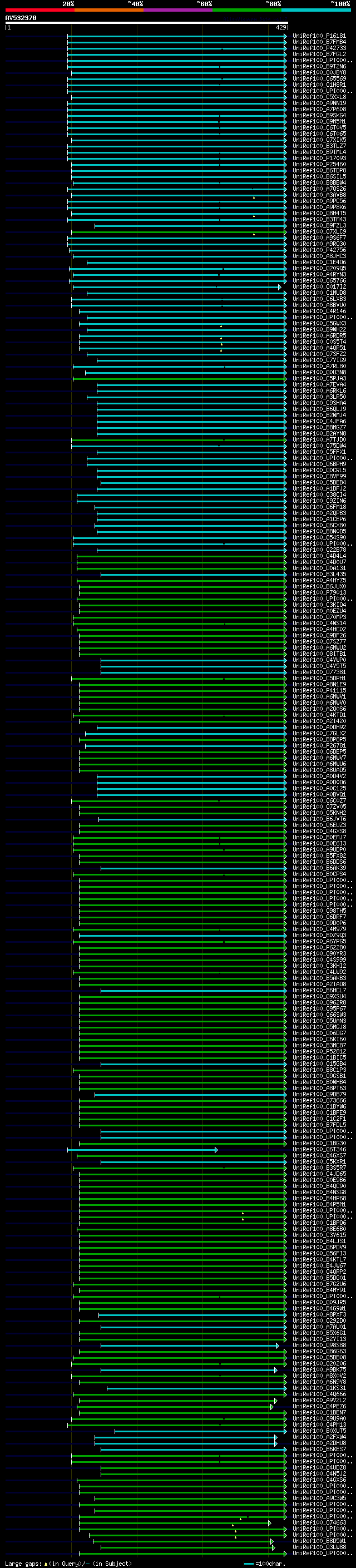Screen dimensions: 356x1568
Task: Click the red ~20% identity legend segment
Action: tap(39, 10)
